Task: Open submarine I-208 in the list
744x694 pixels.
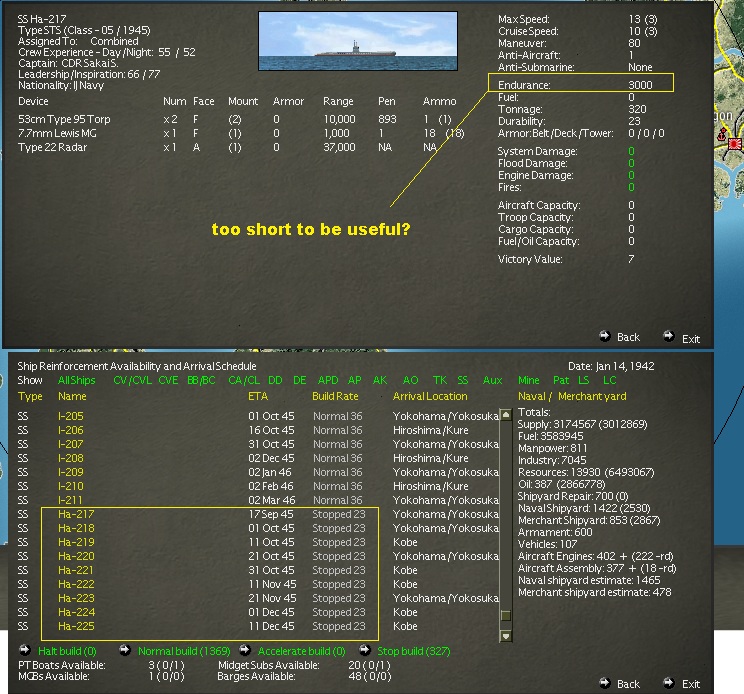Action: 71,458
